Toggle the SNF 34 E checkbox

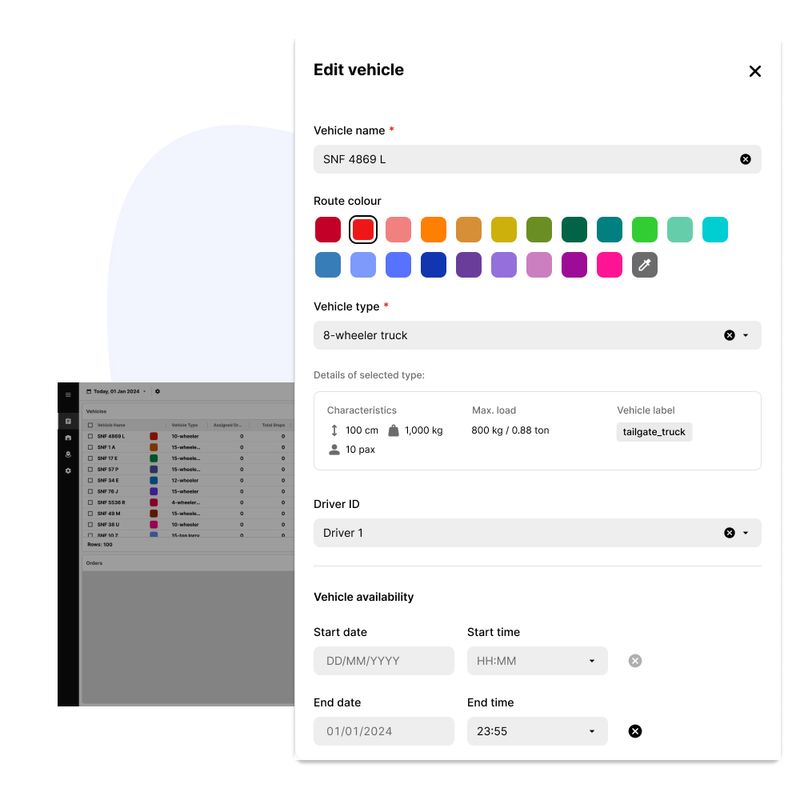[90, 480]
